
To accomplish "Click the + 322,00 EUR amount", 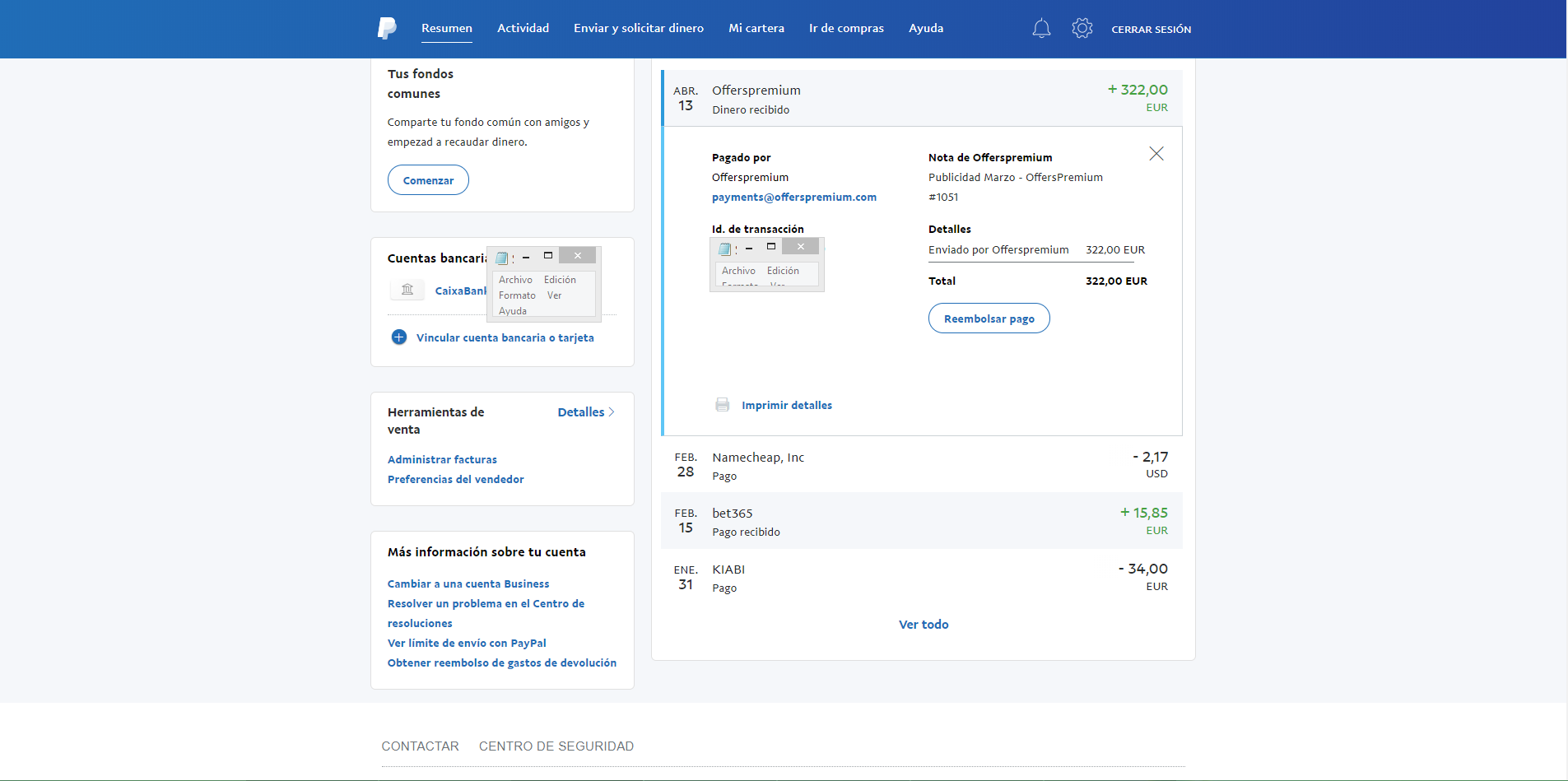I will [1138, 97].
